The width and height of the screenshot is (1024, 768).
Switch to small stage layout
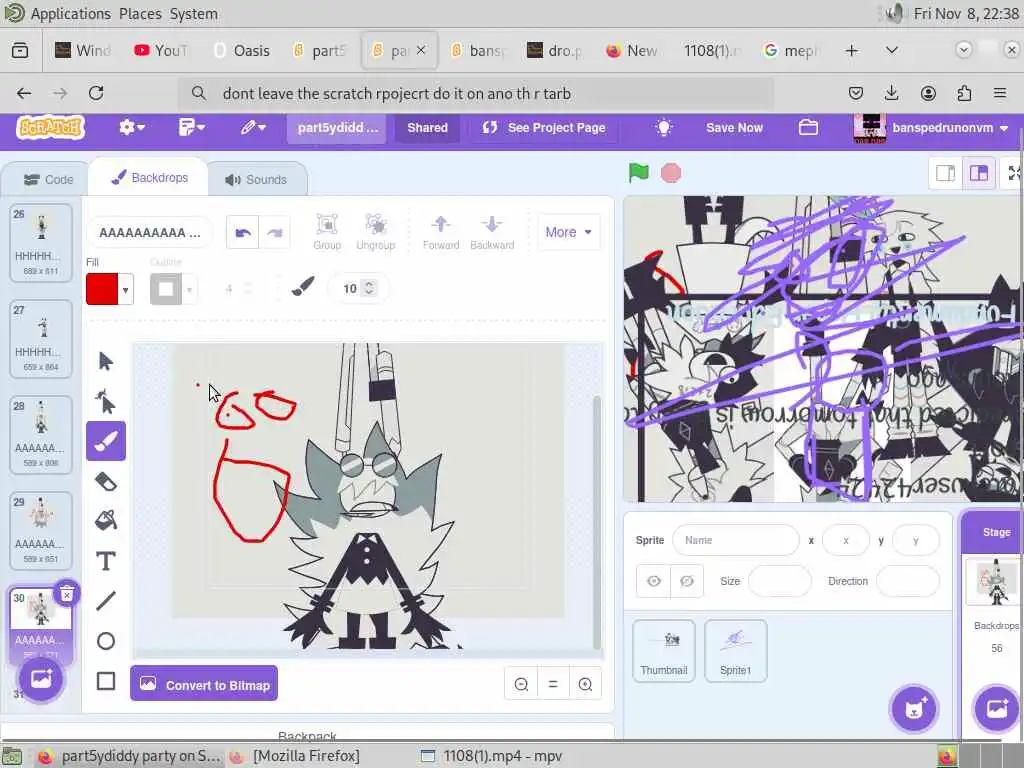tap(945, 173)
